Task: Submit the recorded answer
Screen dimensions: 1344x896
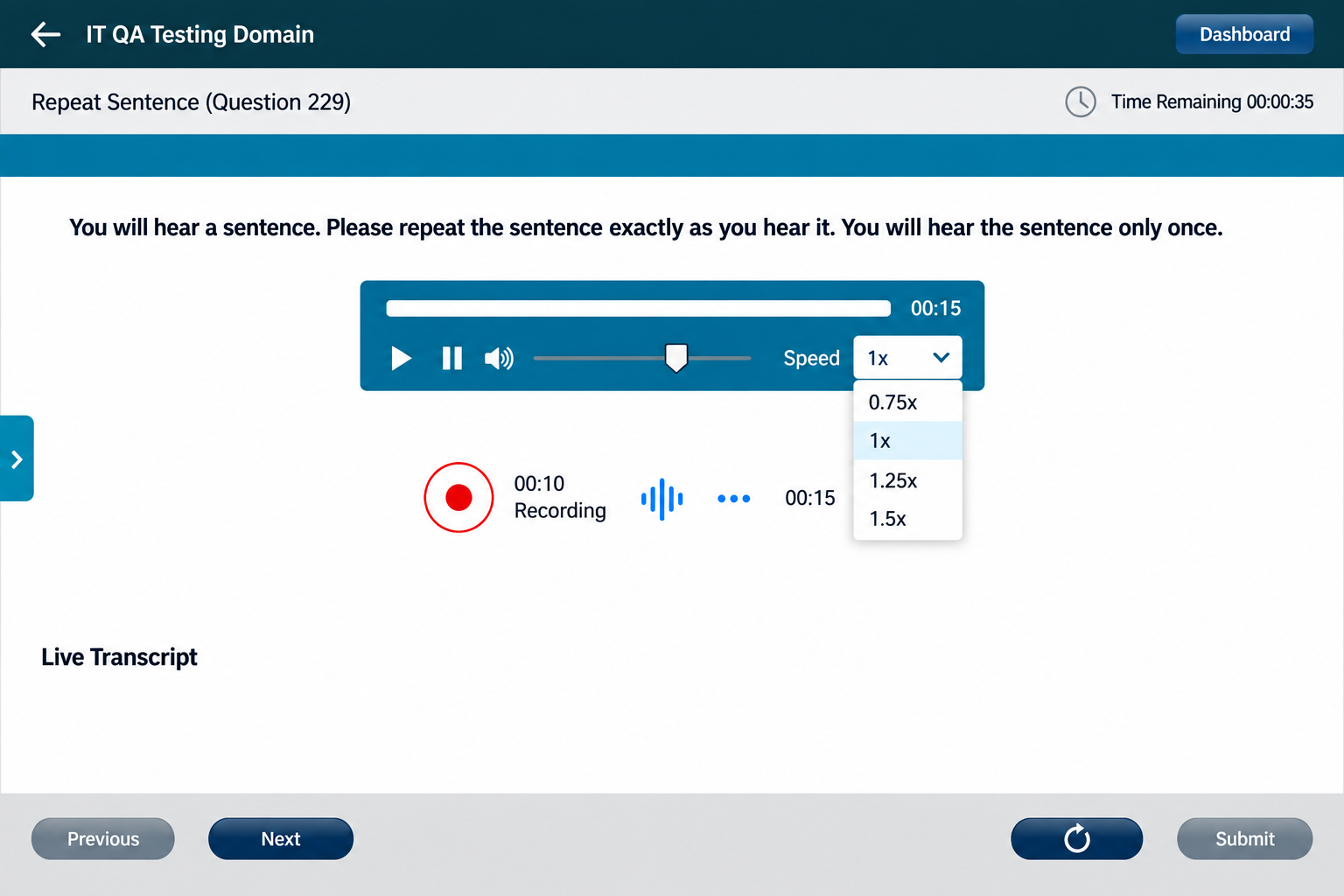Action: point(1244,839)
